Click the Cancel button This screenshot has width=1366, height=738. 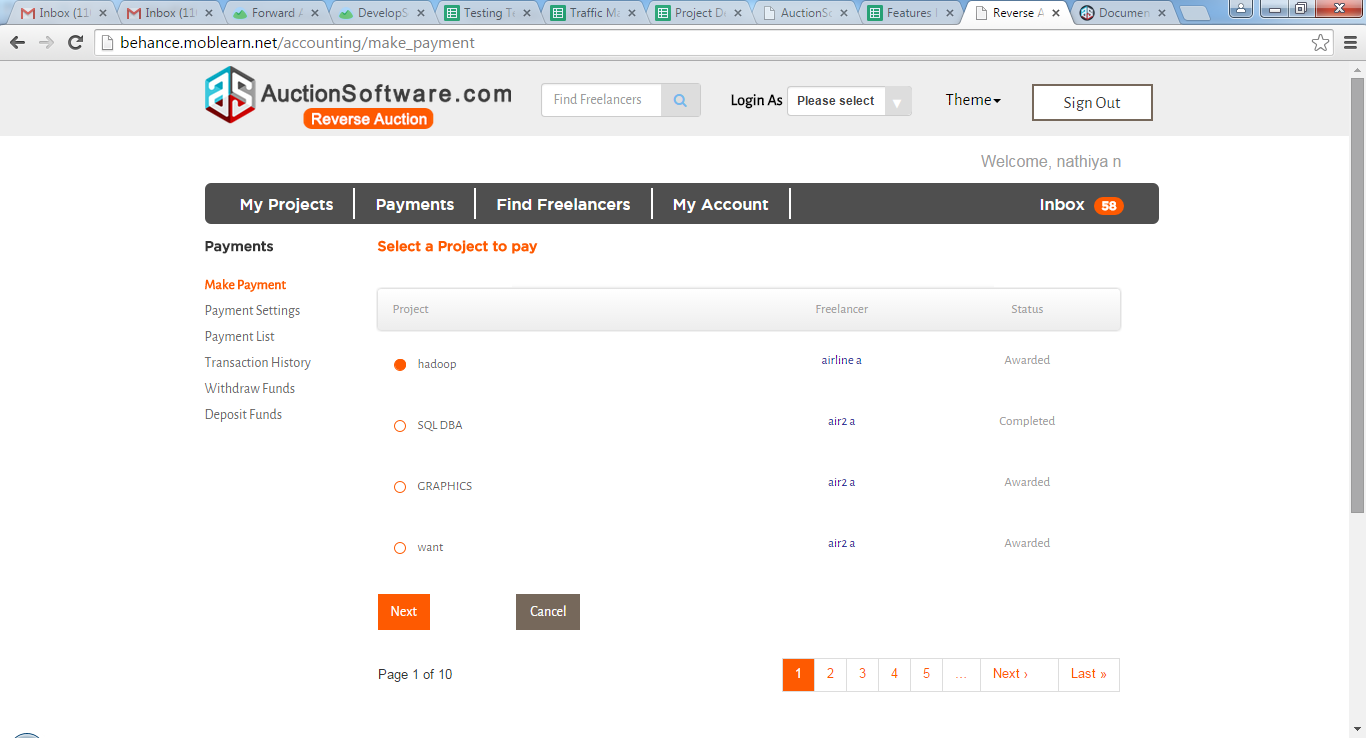548,612
